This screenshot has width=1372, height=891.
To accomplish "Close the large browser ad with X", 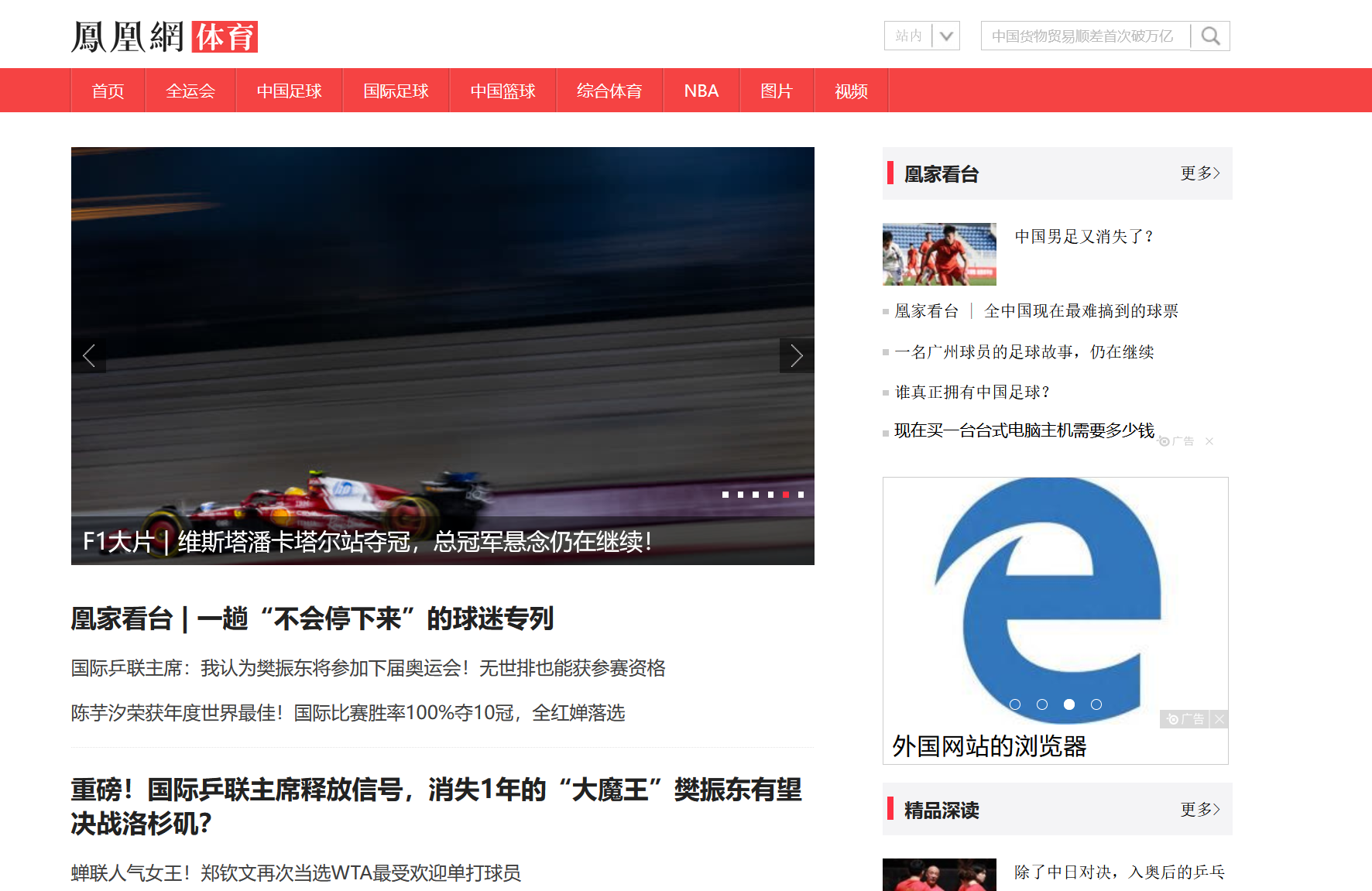I will tap(1219, 719).
